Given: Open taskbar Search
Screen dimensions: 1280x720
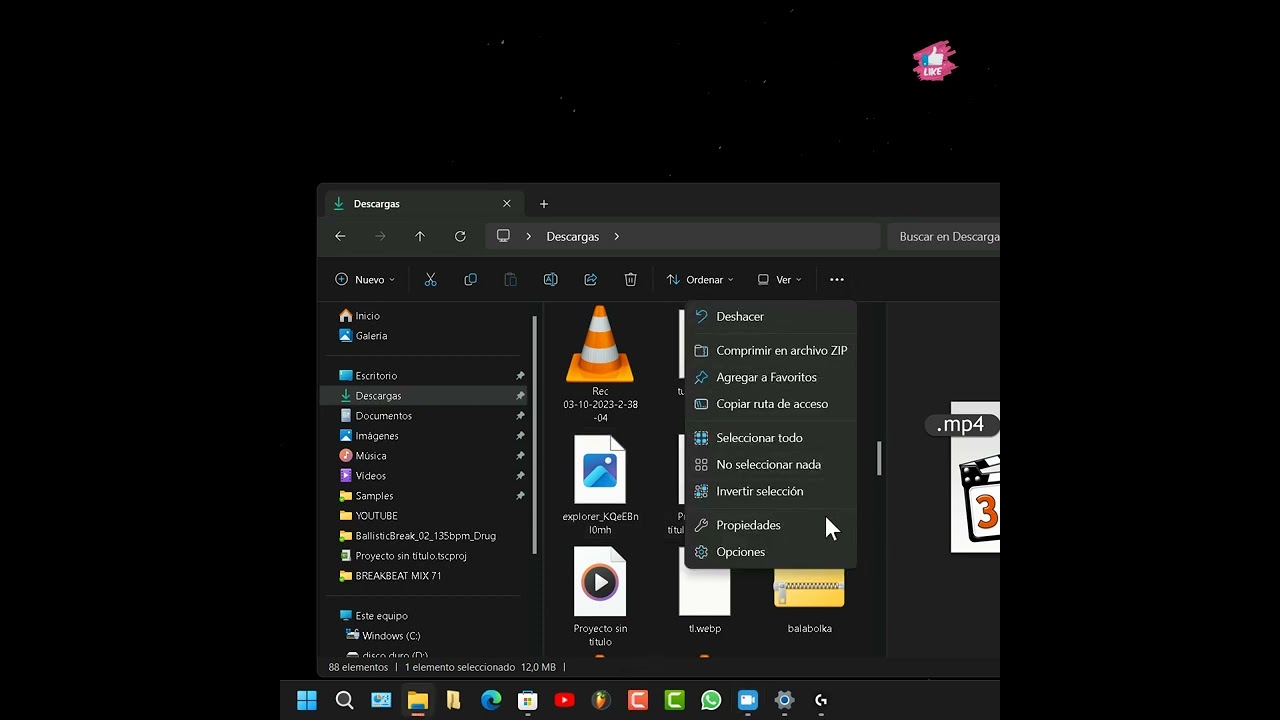Looking at the screenshot, I should tap(344, 700).
